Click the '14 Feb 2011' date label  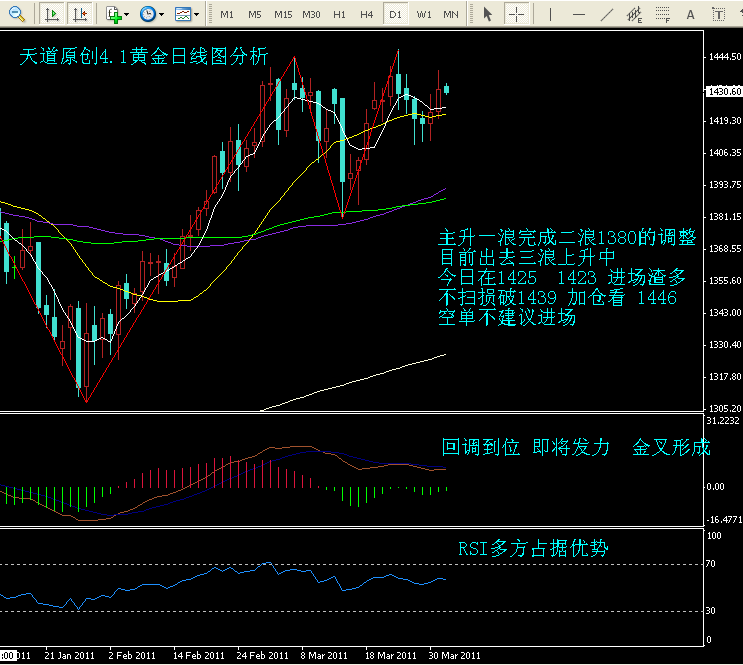(199, 656)
